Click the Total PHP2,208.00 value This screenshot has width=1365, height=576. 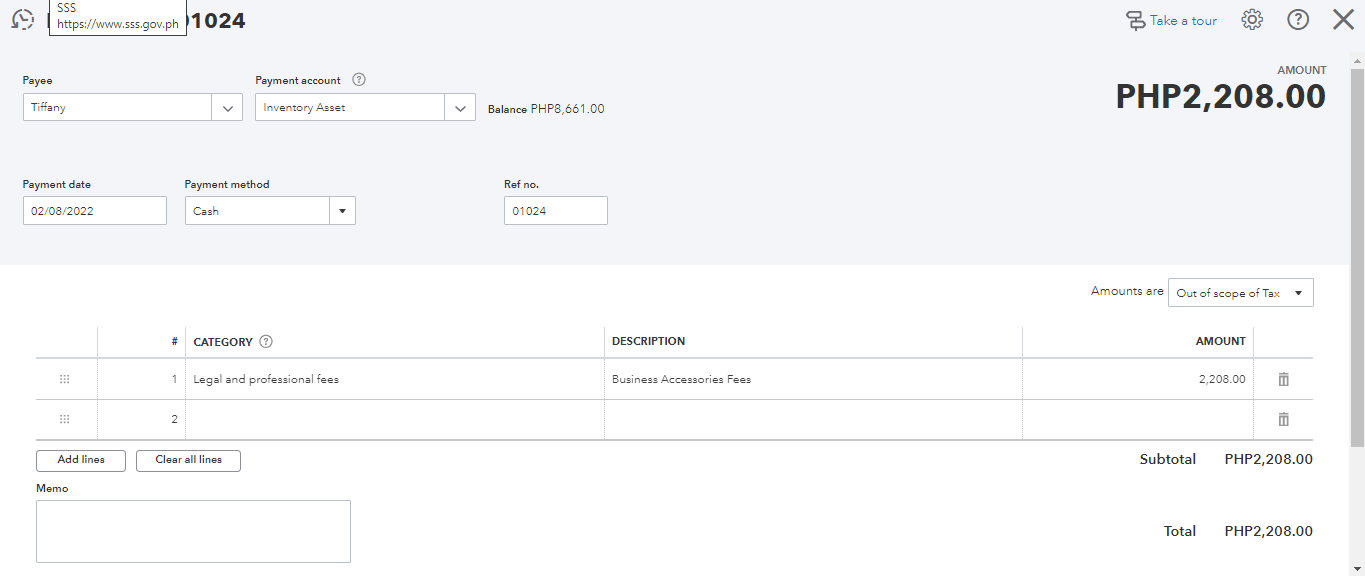point(1268,531)
